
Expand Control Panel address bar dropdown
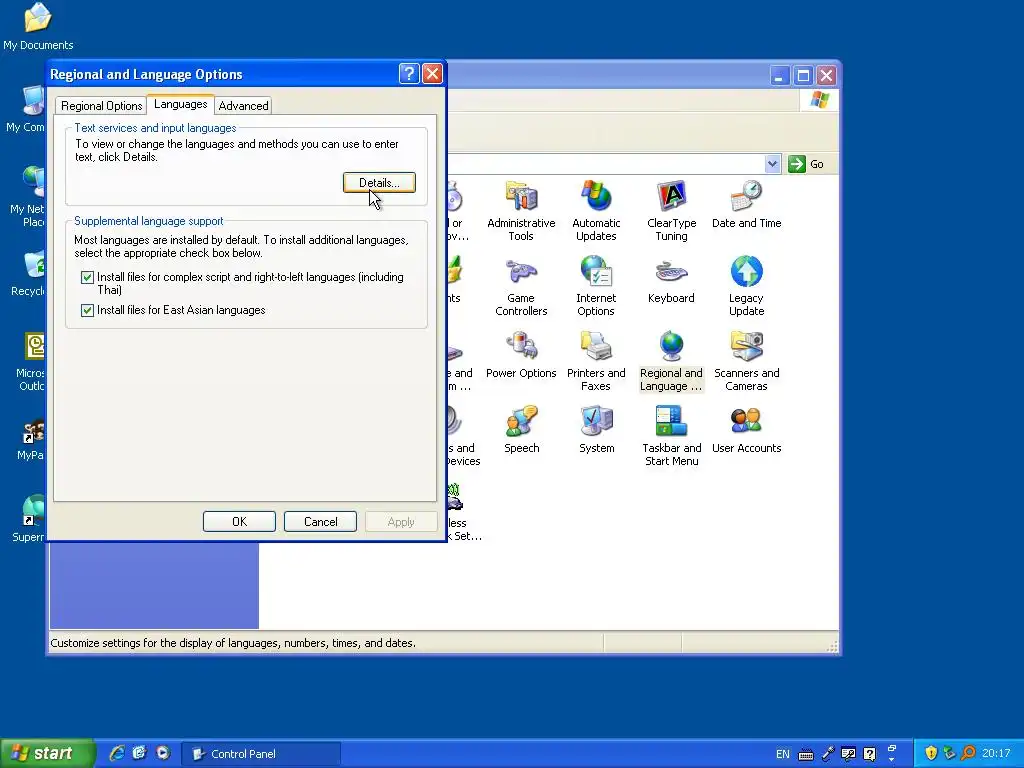[772, 164]
